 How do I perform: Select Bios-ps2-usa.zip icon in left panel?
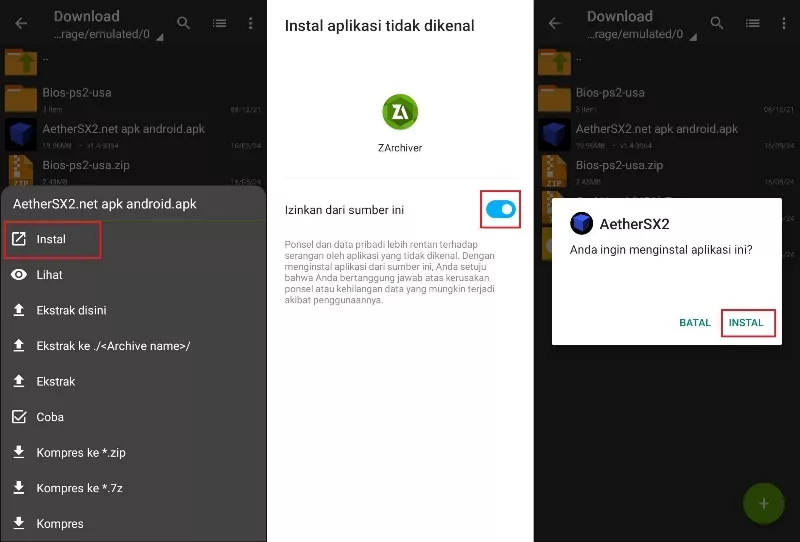click(x=21, y=170)
